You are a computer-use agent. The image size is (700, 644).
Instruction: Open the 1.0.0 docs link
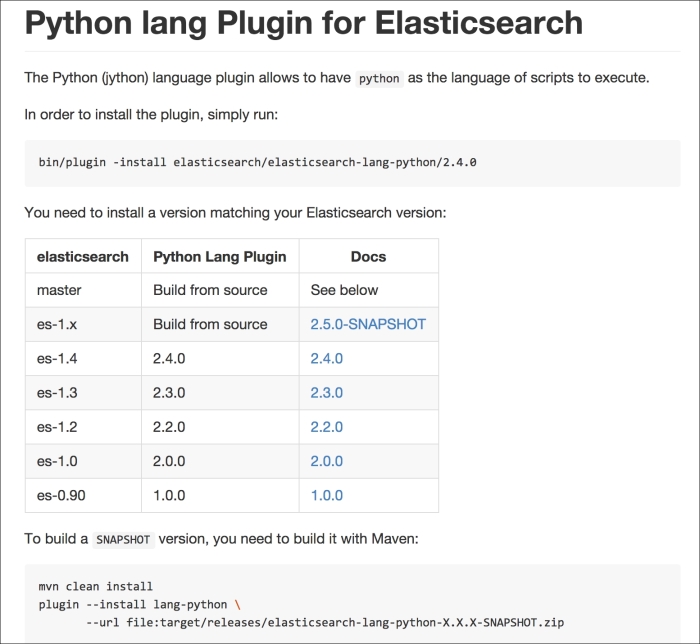[326, 495]
